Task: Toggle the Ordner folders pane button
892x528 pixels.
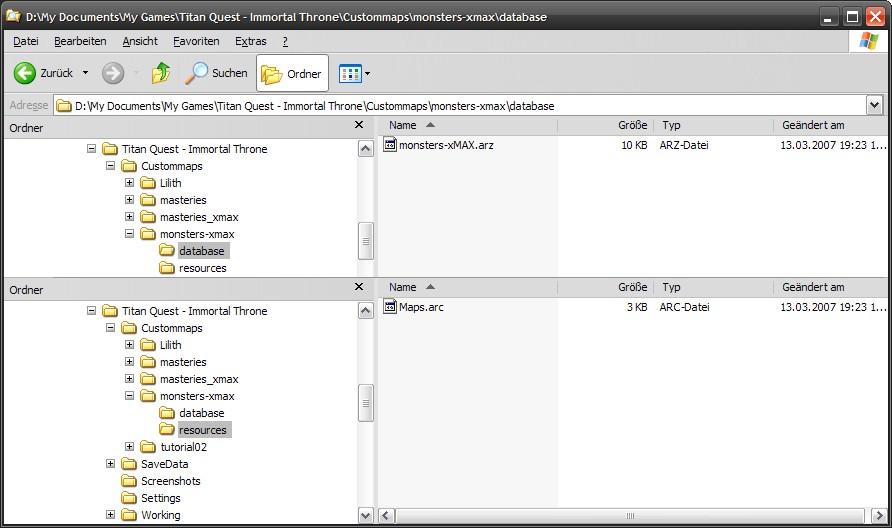Action: 292,73
